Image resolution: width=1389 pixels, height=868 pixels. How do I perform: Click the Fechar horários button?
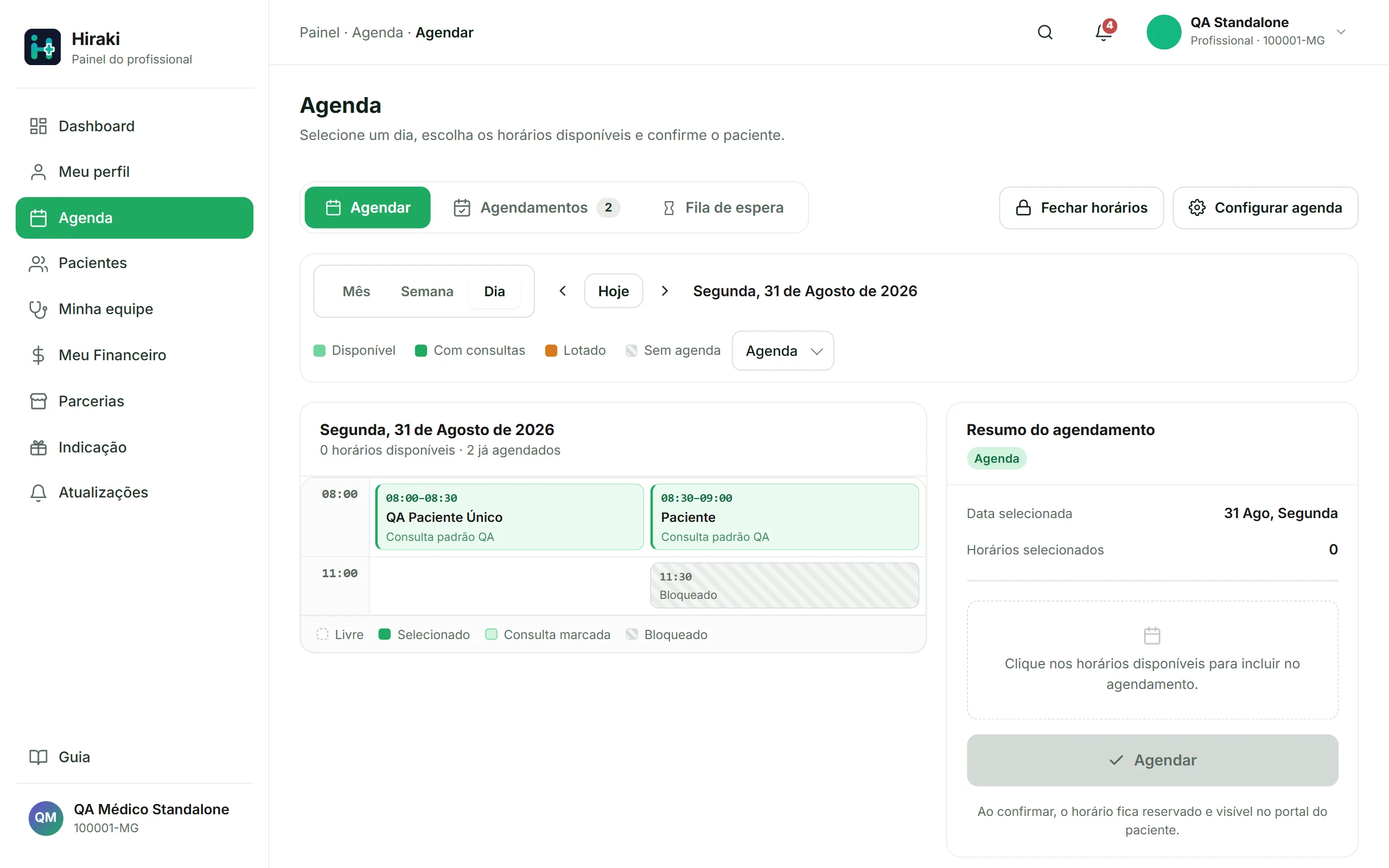tap(1081, 207)
